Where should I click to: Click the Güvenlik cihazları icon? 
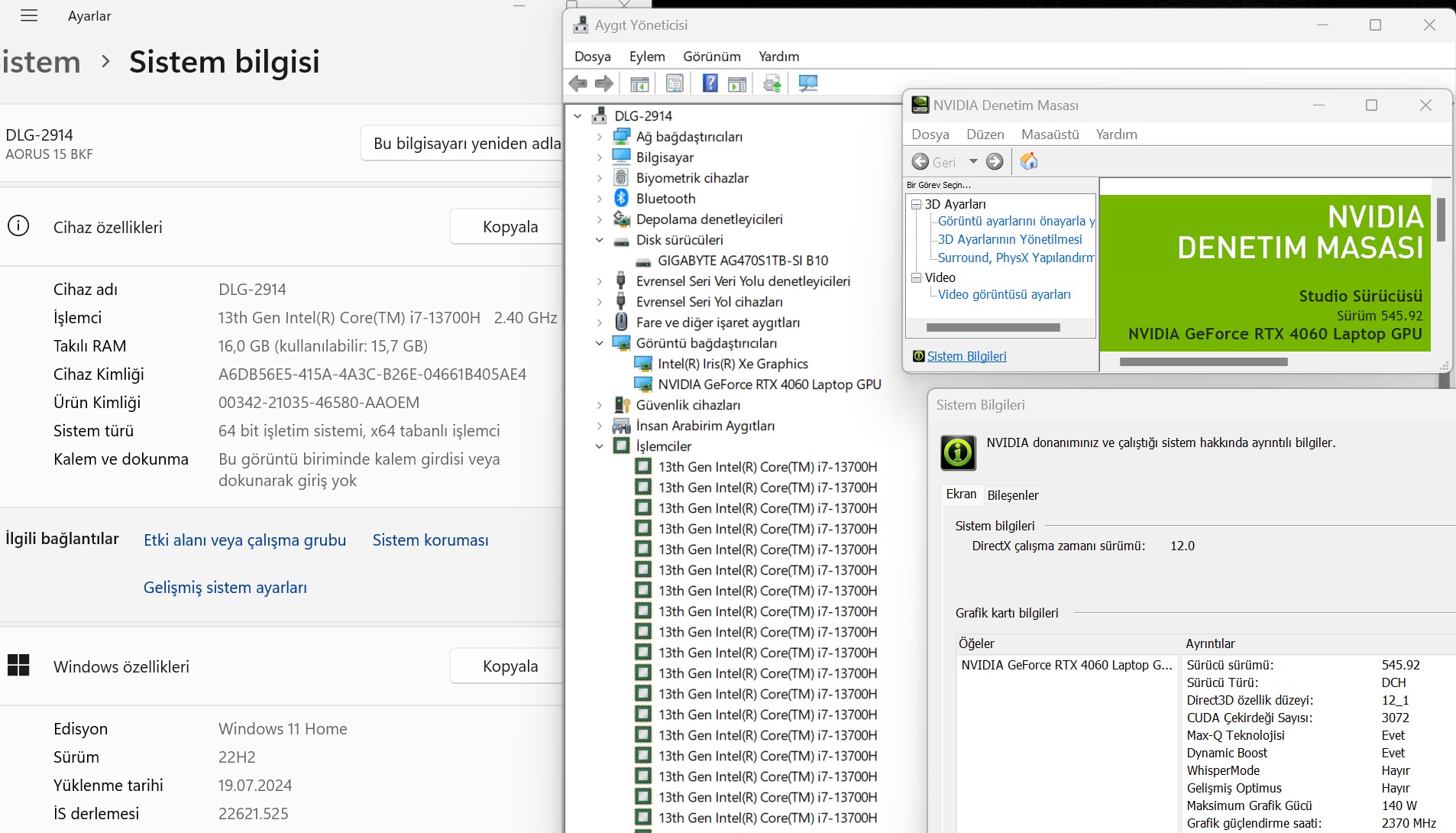coord(622,404)
